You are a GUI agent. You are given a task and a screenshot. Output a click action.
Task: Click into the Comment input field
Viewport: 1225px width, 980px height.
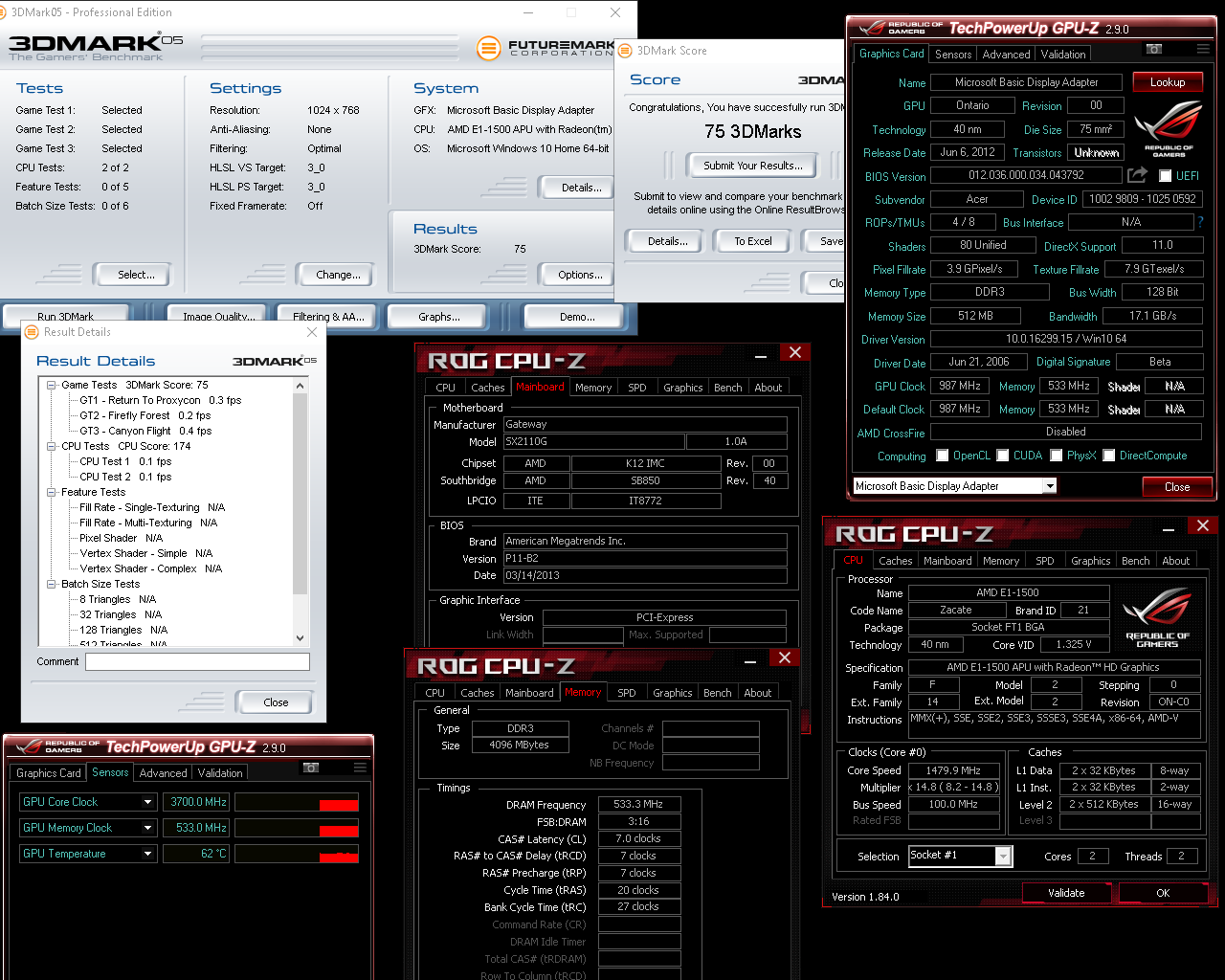click(197, 661)
